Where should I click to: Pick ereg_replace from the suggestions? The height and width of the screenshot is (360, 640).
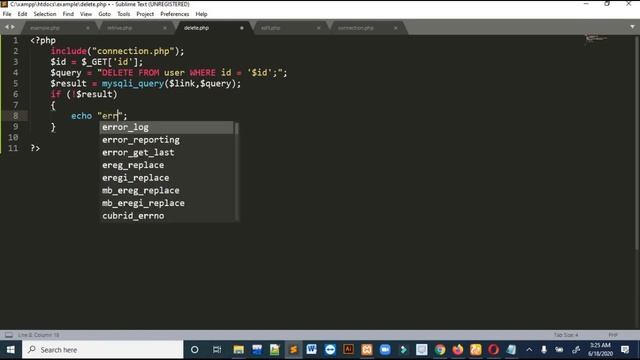tap(167, 165)
